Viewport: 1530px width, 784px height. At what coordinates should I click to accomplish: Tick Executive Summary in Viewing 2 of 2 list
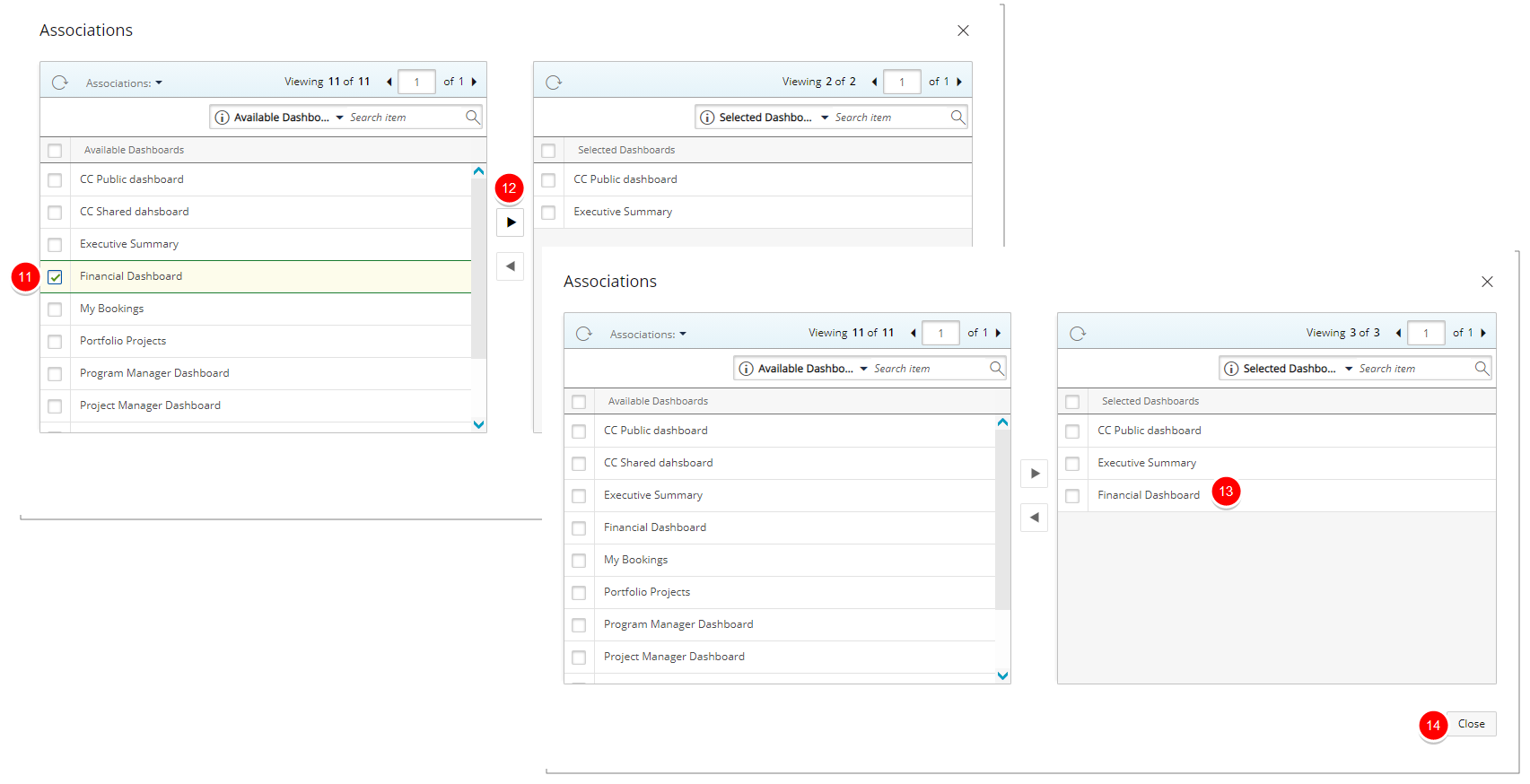pyautogui.click(x=548, y=213)
